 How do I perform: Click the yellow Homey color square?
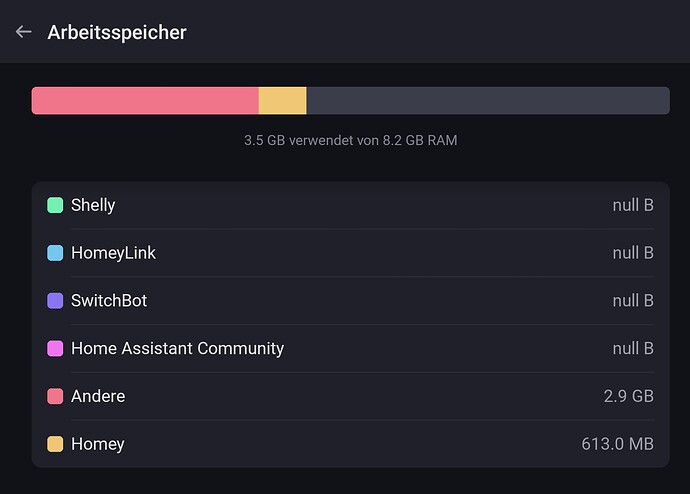(55, 444)
